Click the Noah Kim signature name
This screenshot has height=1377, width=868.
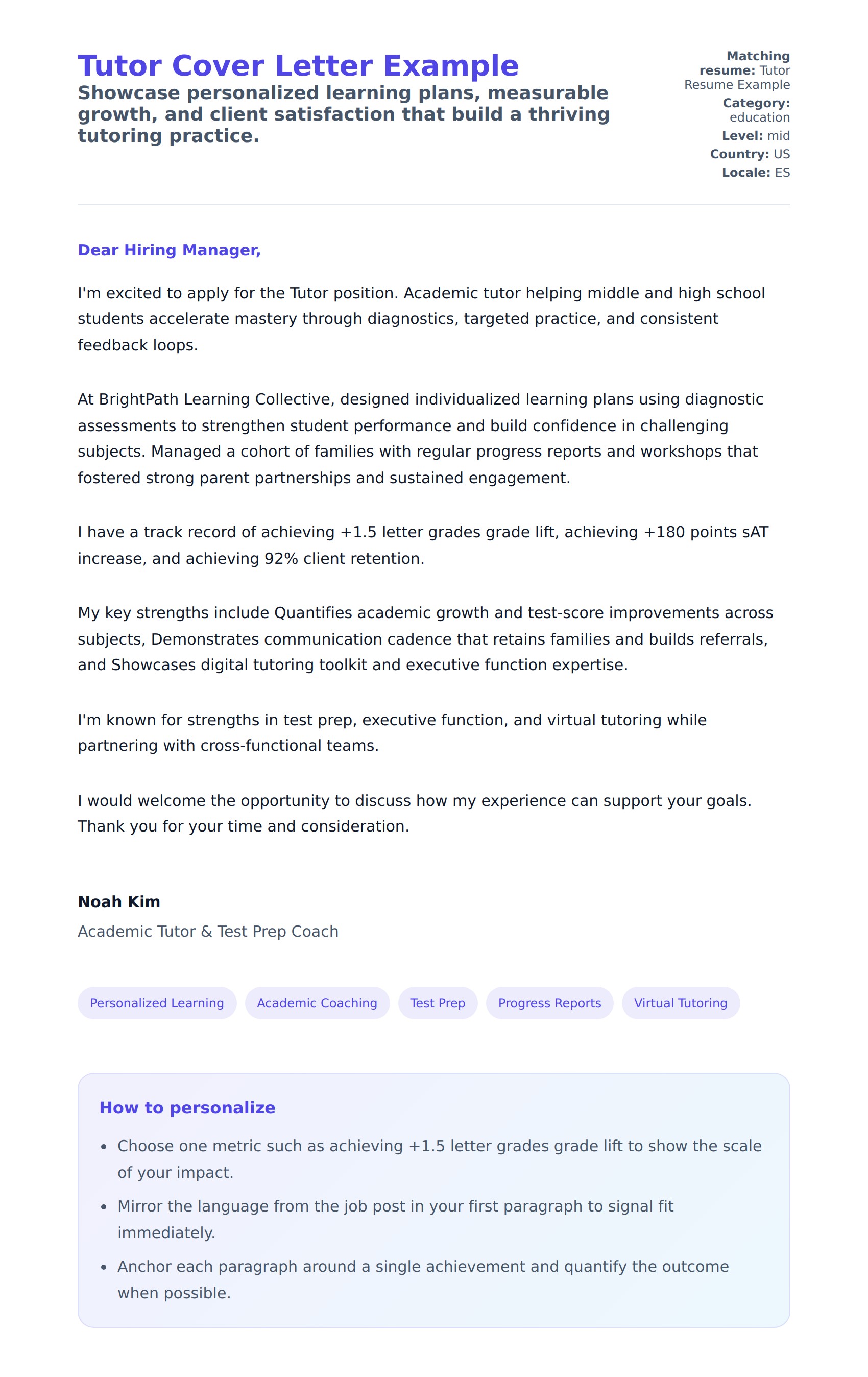point(119,901)
